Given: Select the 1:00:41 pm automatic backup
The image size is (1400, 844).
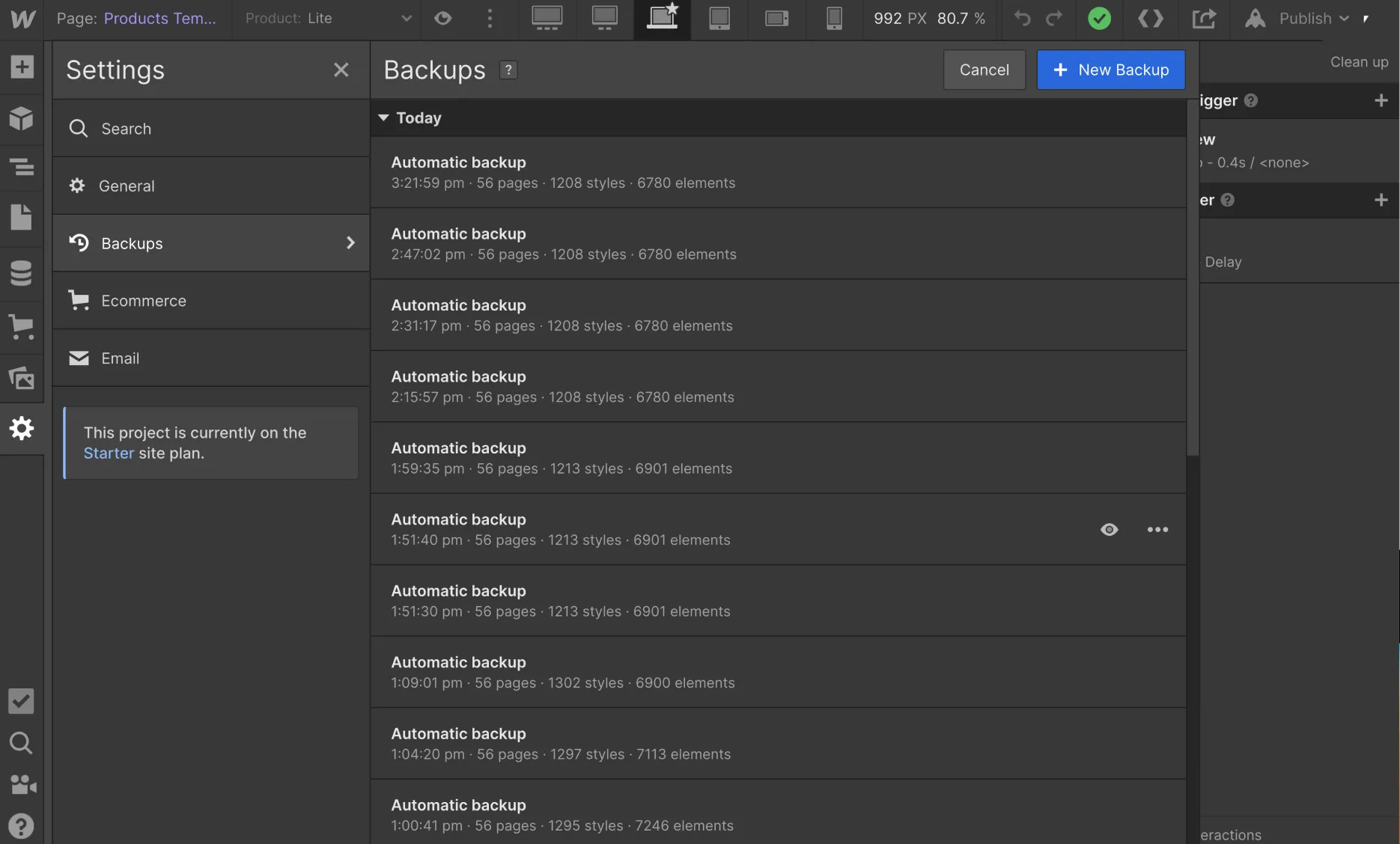Looking at the screenshot, I should [778, 813].
